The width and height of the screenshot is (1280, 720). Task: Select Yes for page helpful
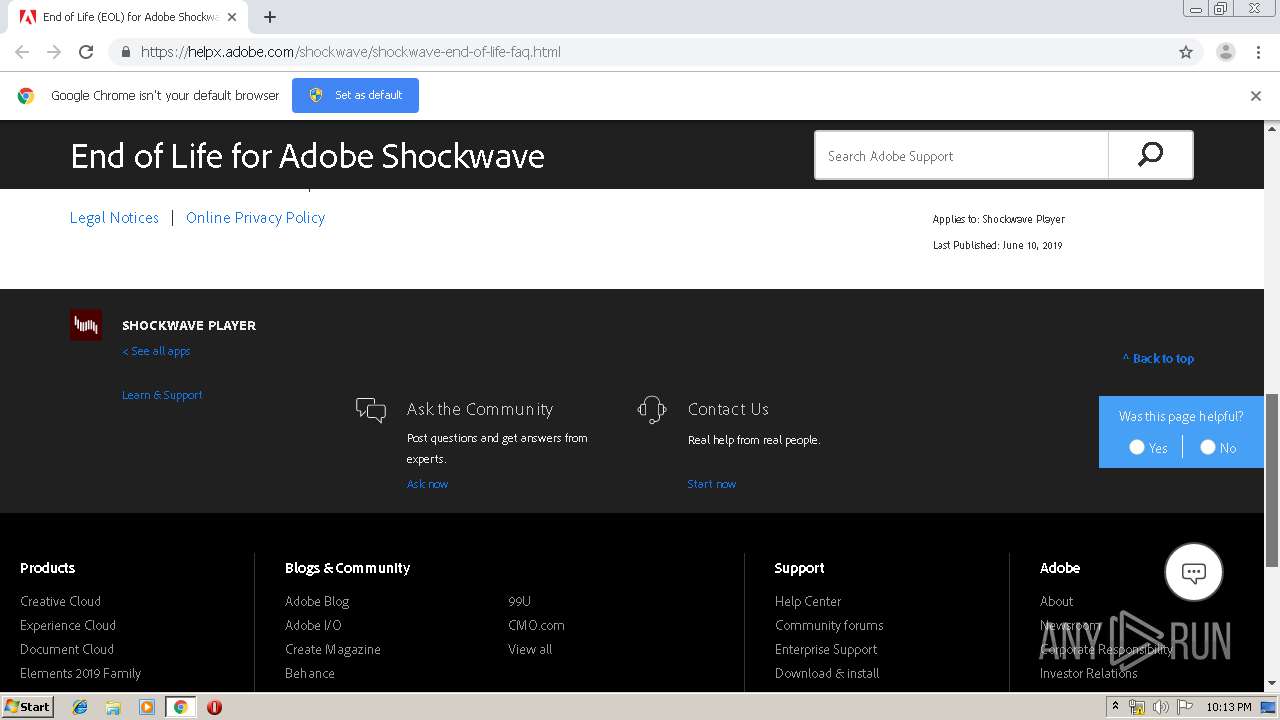click(1137, 447)
